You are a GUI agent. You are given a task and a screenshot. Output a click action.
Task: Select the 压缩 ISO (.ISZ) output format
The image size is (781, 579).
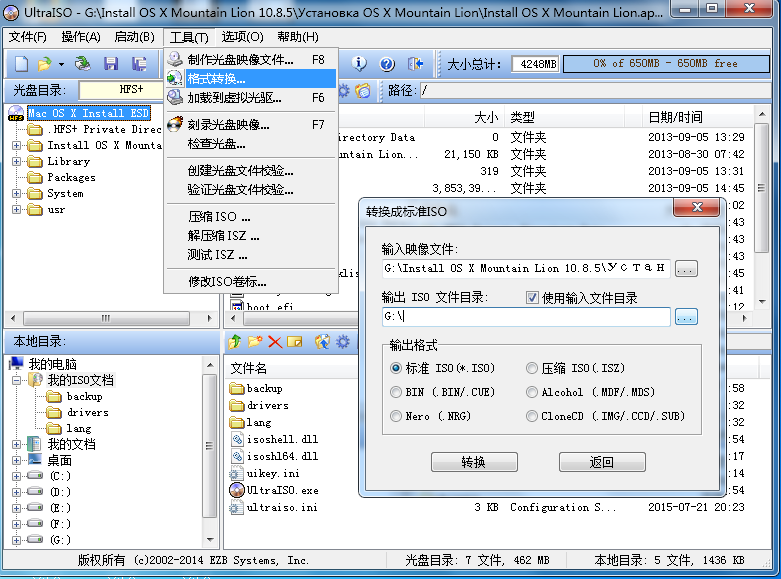tap(532, 368)
